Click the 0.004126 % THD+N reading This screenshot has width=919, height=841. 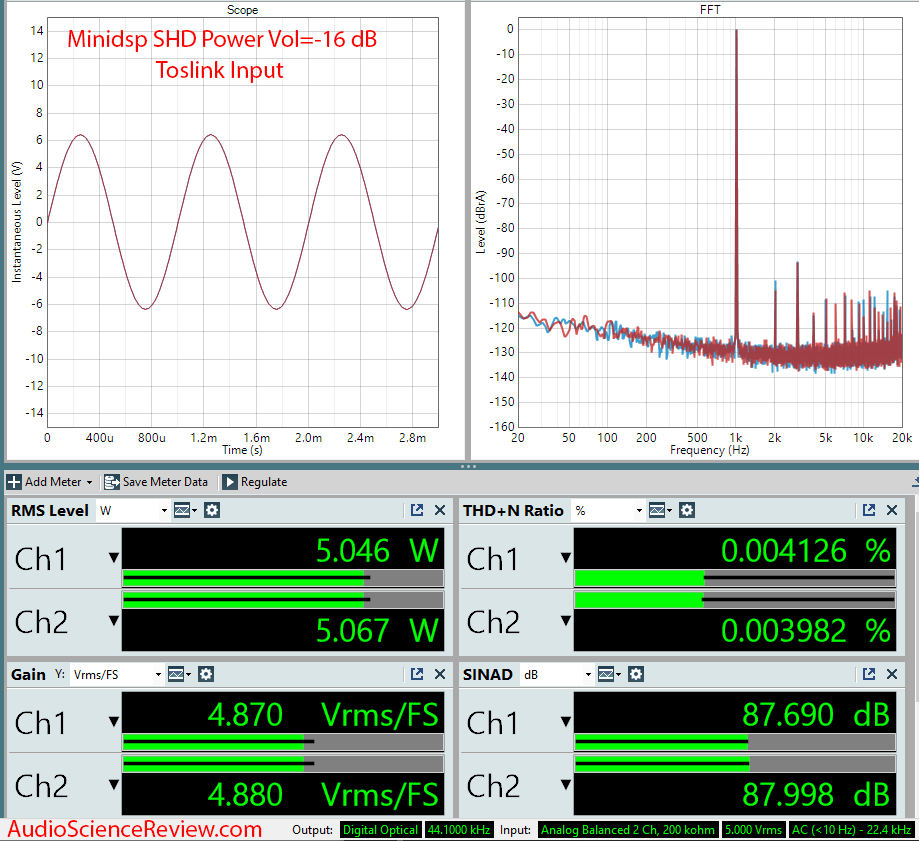coord(806,550)
